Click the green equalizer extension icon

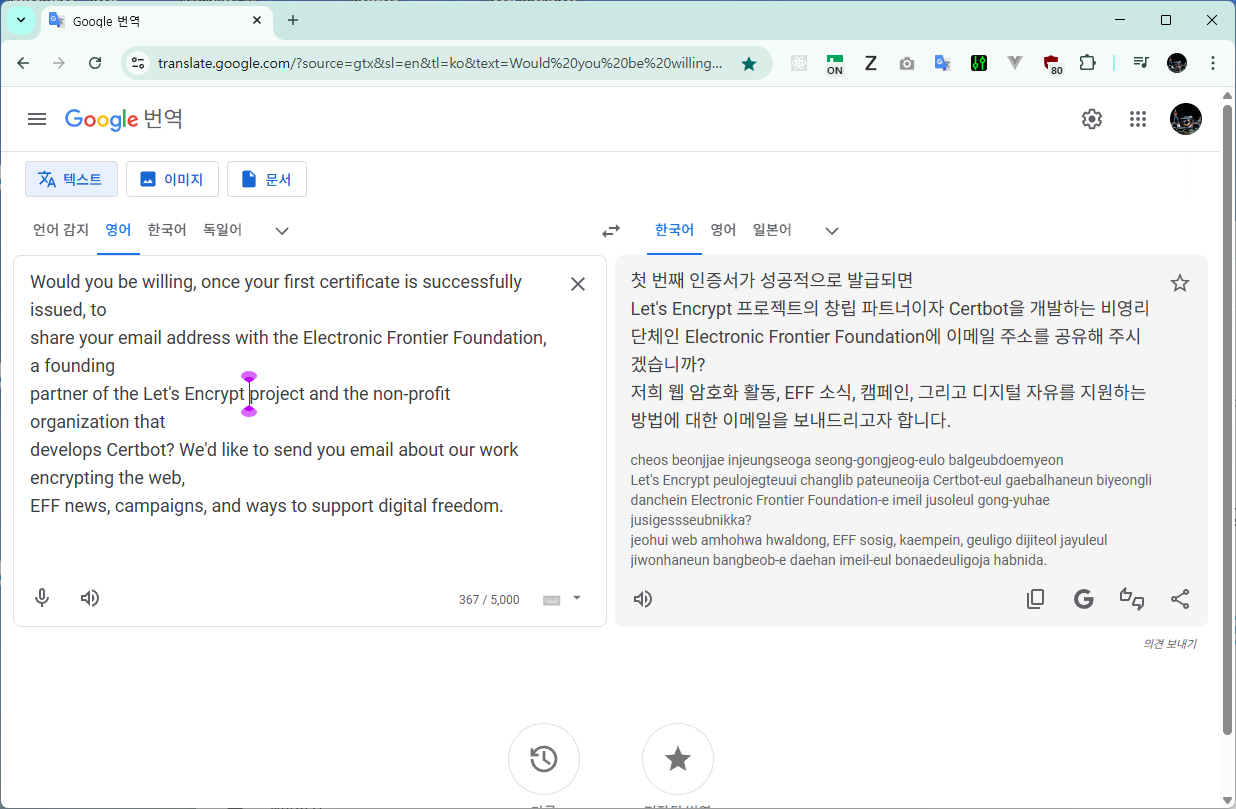[979, 63]
